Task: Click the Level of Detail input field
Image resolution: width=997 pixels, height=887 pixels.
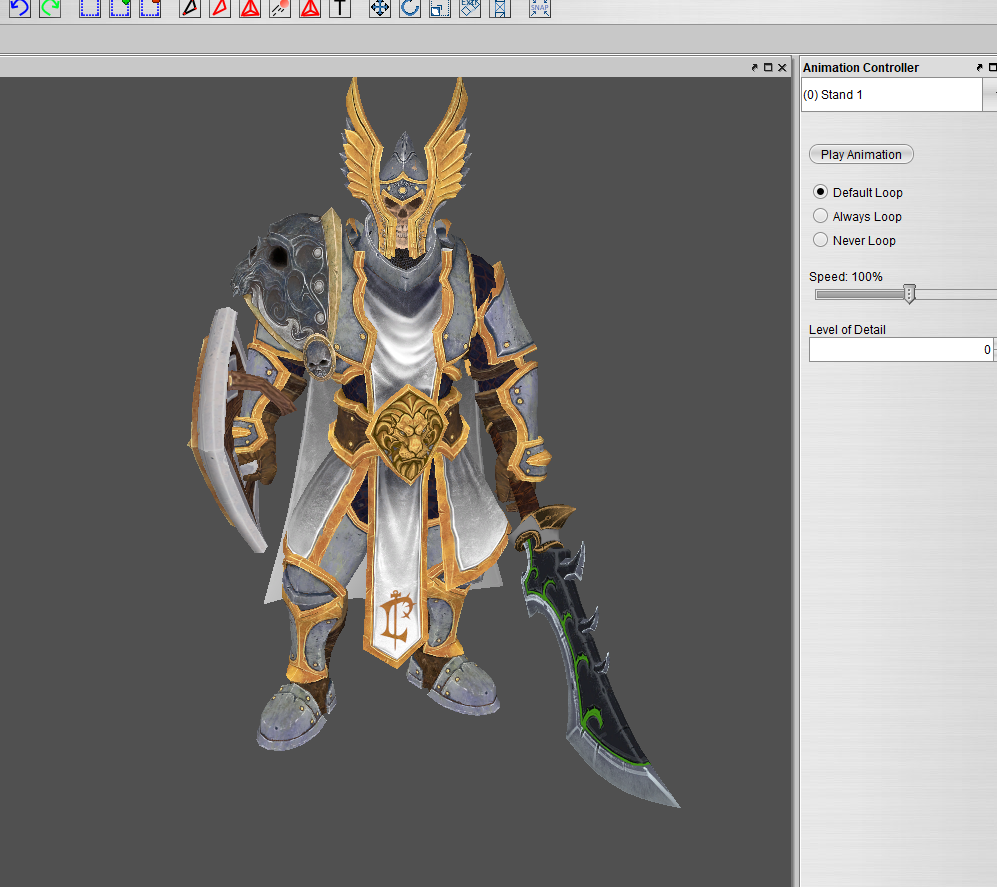Action: coord(900,350)
